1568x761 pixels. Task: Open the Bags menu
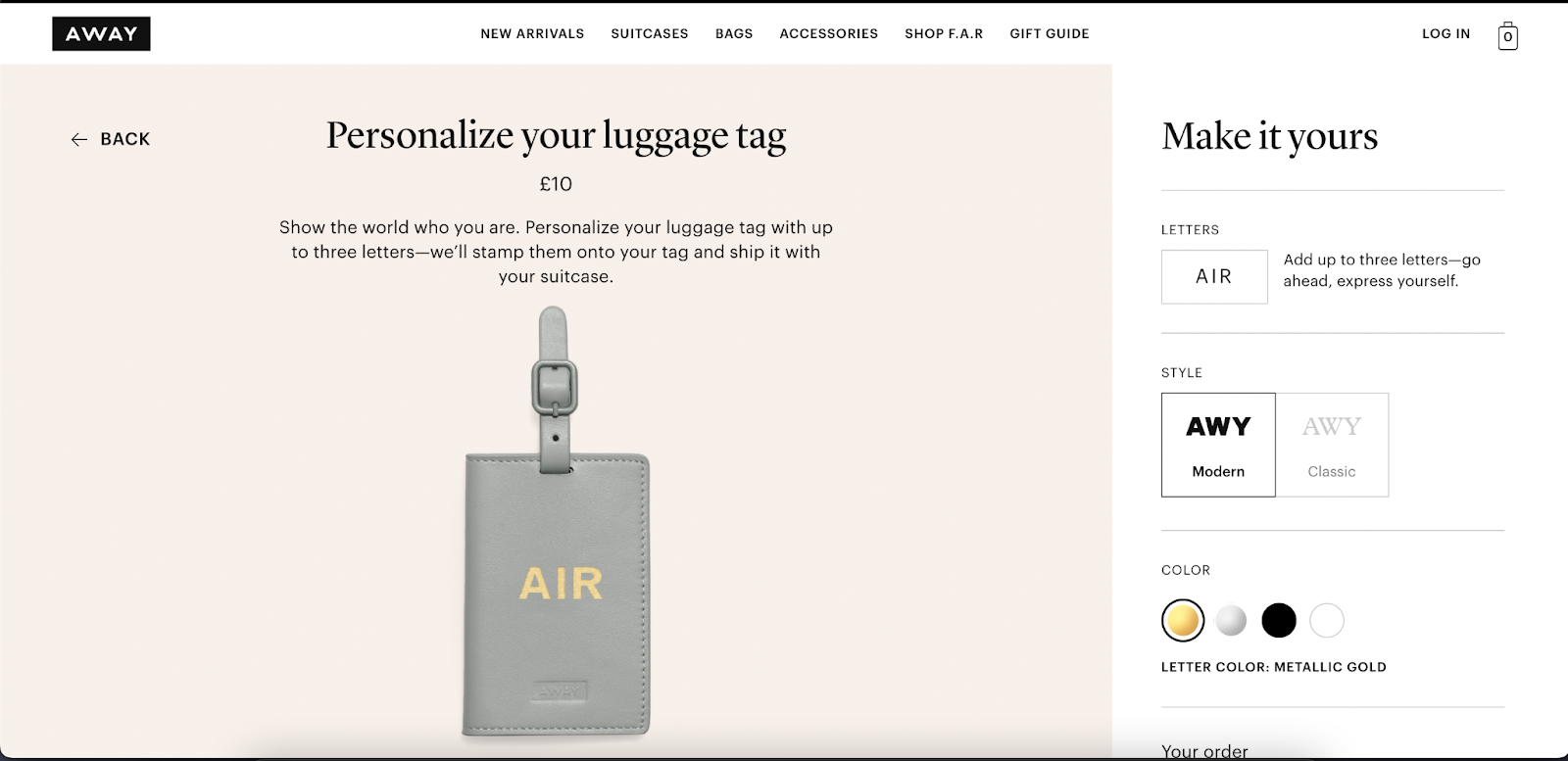[734, 33]
